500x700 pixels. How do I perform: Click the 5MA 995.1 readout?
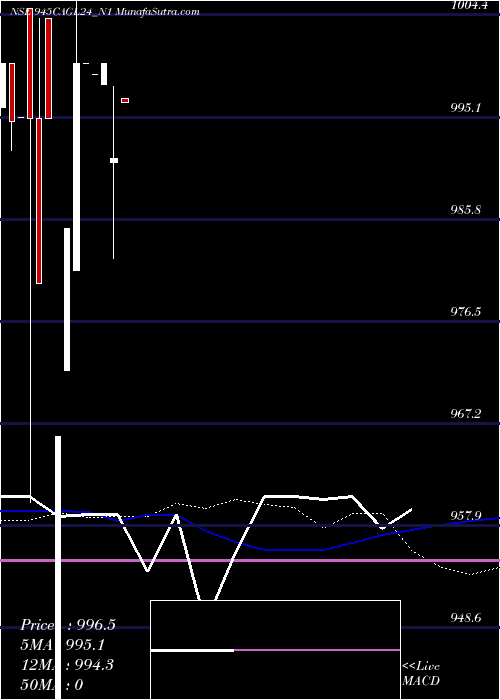coord(63,645)
